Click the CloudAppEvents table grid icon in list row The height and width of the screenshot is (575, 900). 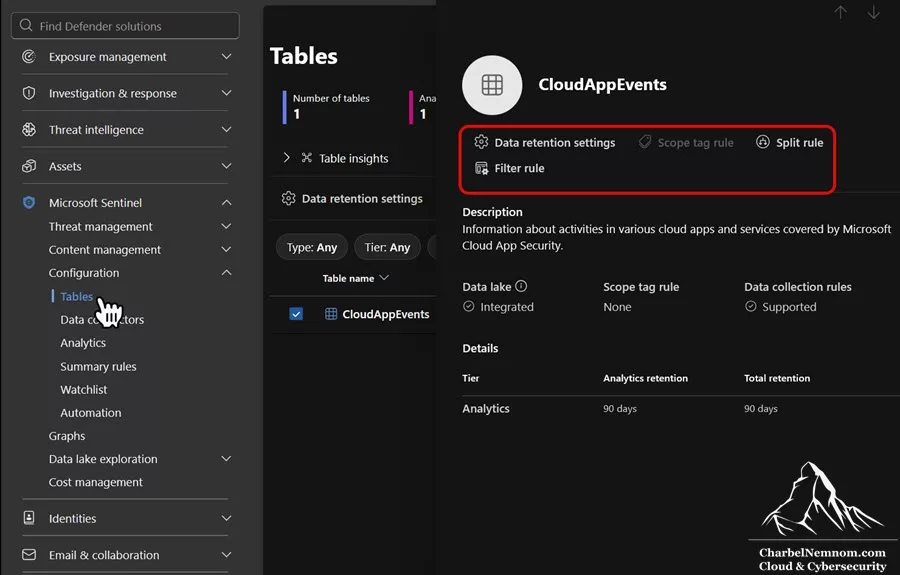pos(331,314)
